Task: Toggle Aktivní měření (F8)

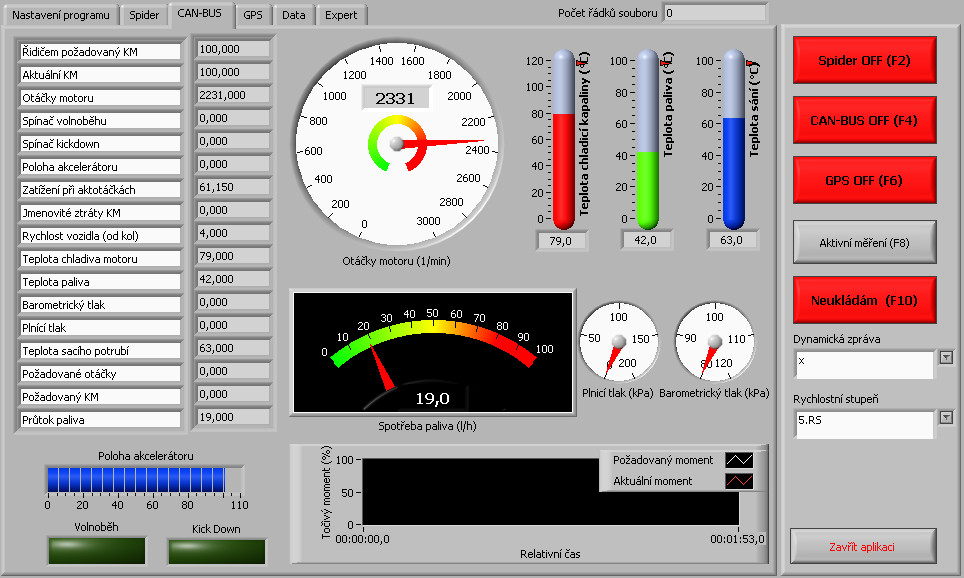Action: coord(864,242)
